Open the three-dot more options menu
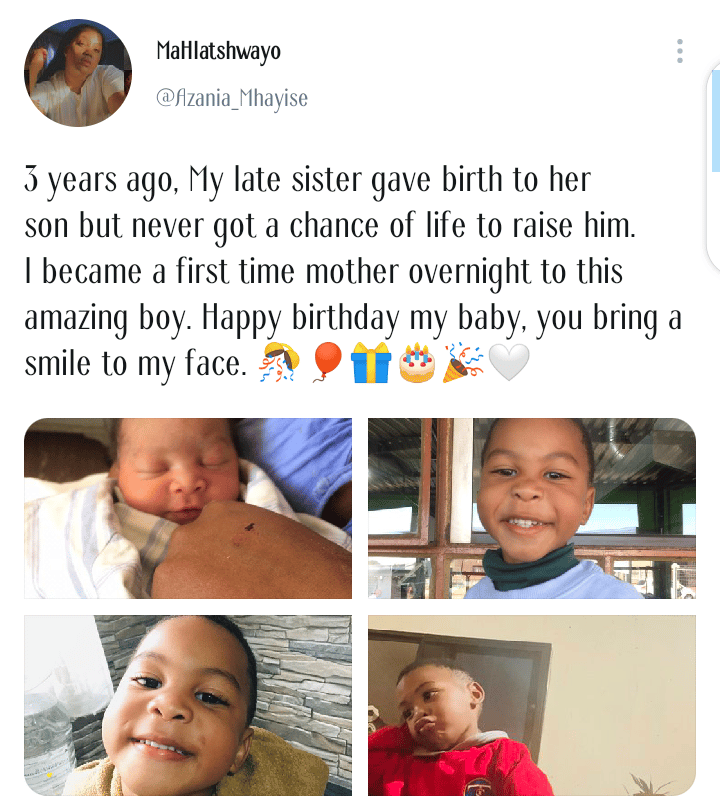This screenshot has height=796, width=720. tap(680, 51)
